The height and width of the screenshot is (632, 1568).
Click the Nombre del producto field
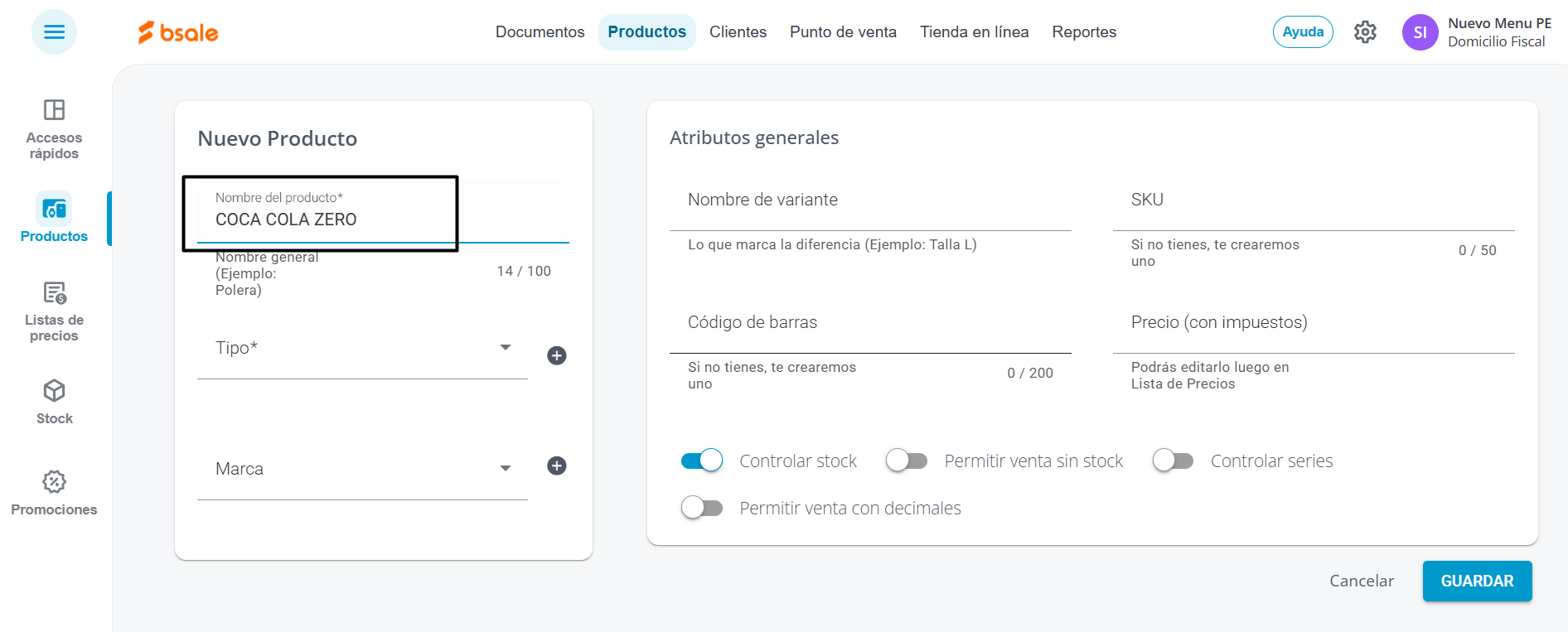[383, 212]
